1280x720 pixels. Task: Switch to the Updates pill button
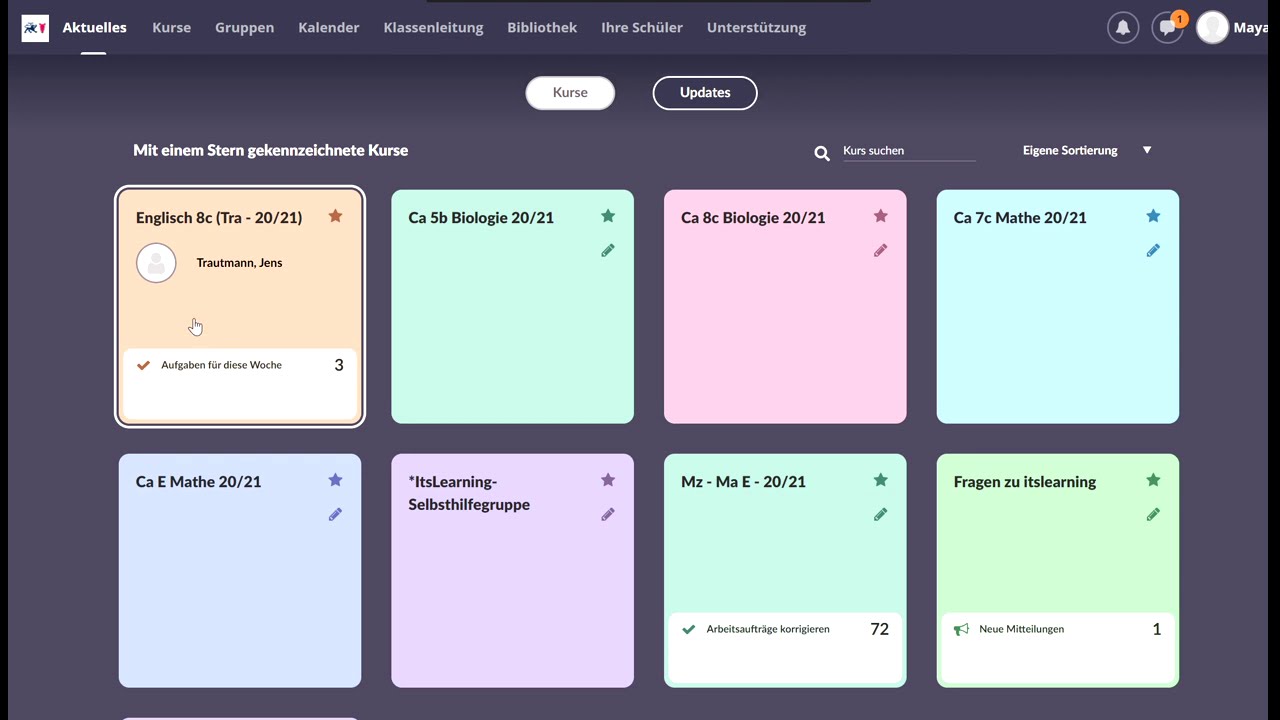point(705,92)
